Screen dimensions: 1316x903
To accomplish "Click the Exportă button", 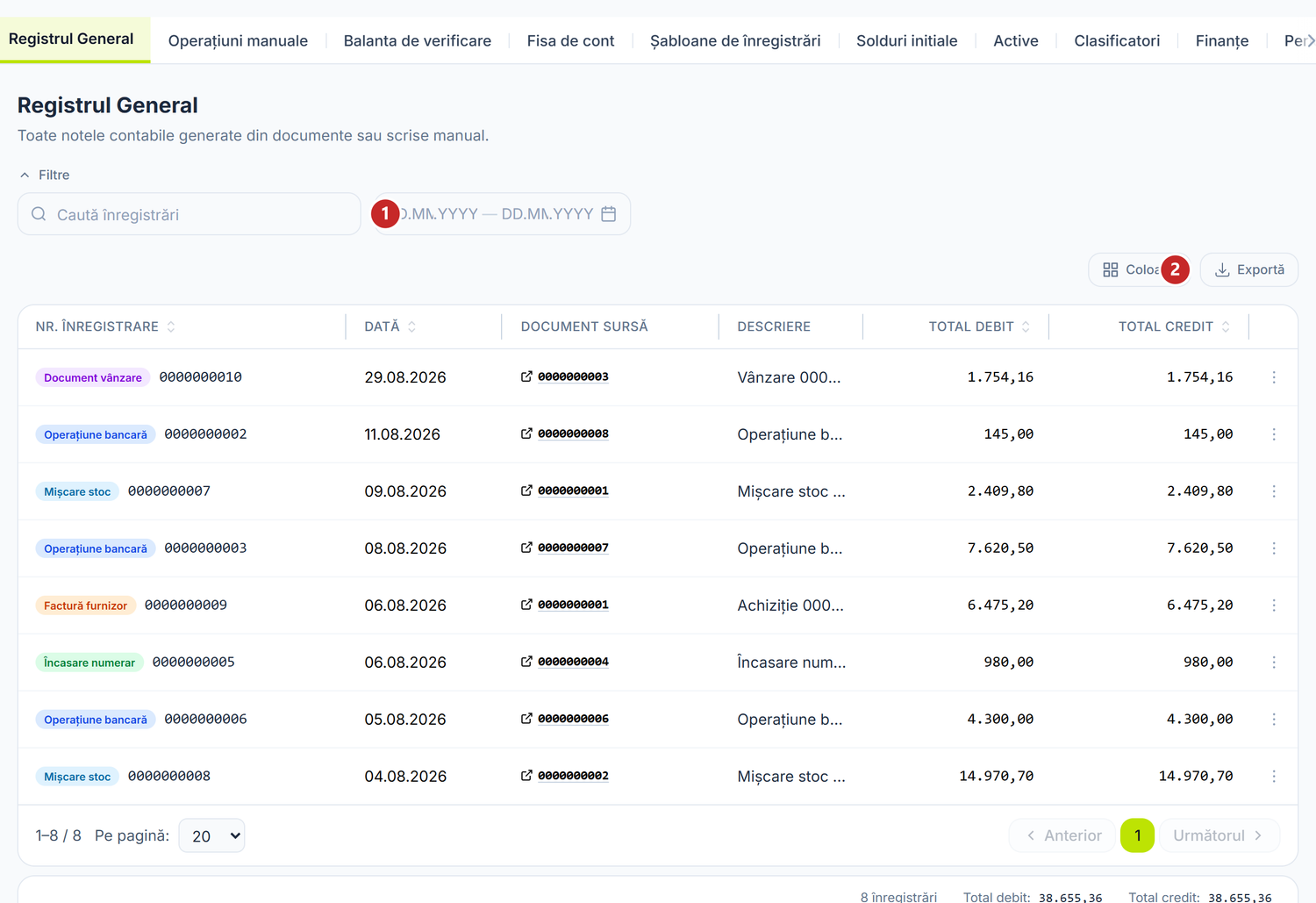I will 1249,269.
